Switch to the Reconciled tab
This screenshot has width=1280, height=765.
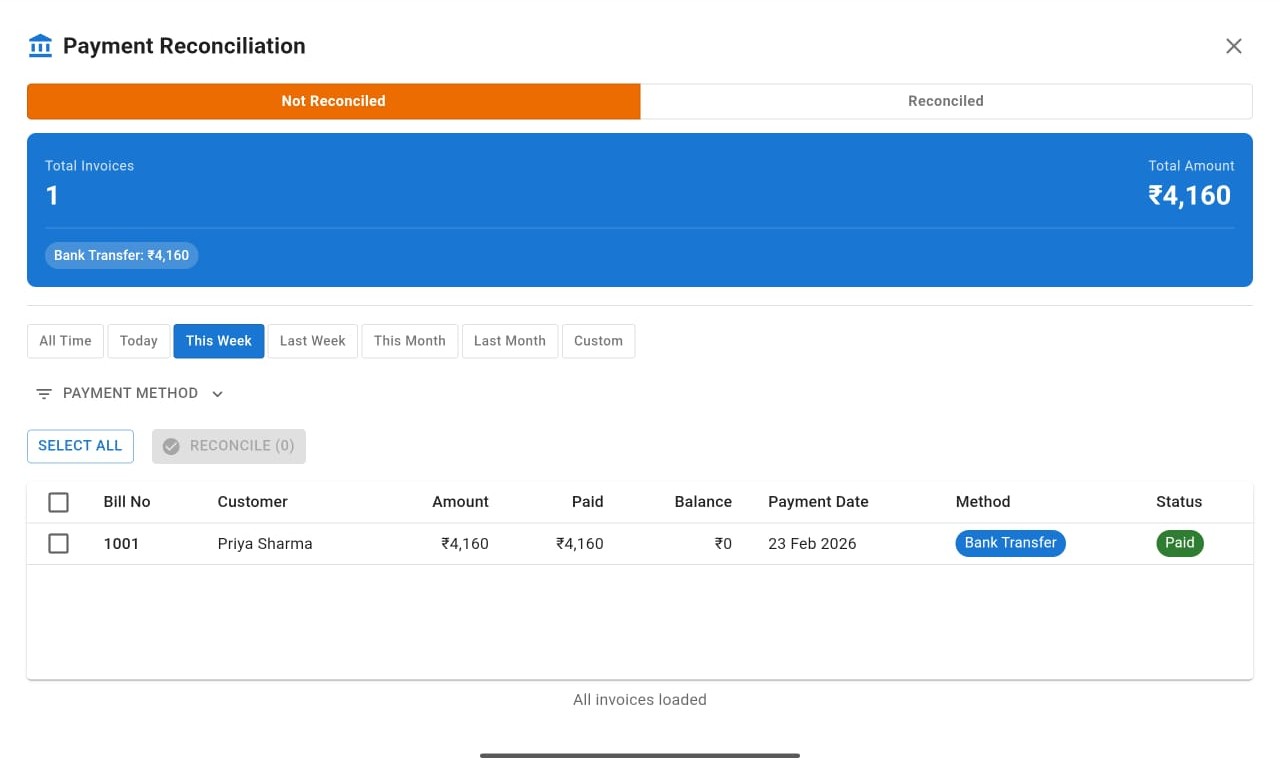coord(945,101)
